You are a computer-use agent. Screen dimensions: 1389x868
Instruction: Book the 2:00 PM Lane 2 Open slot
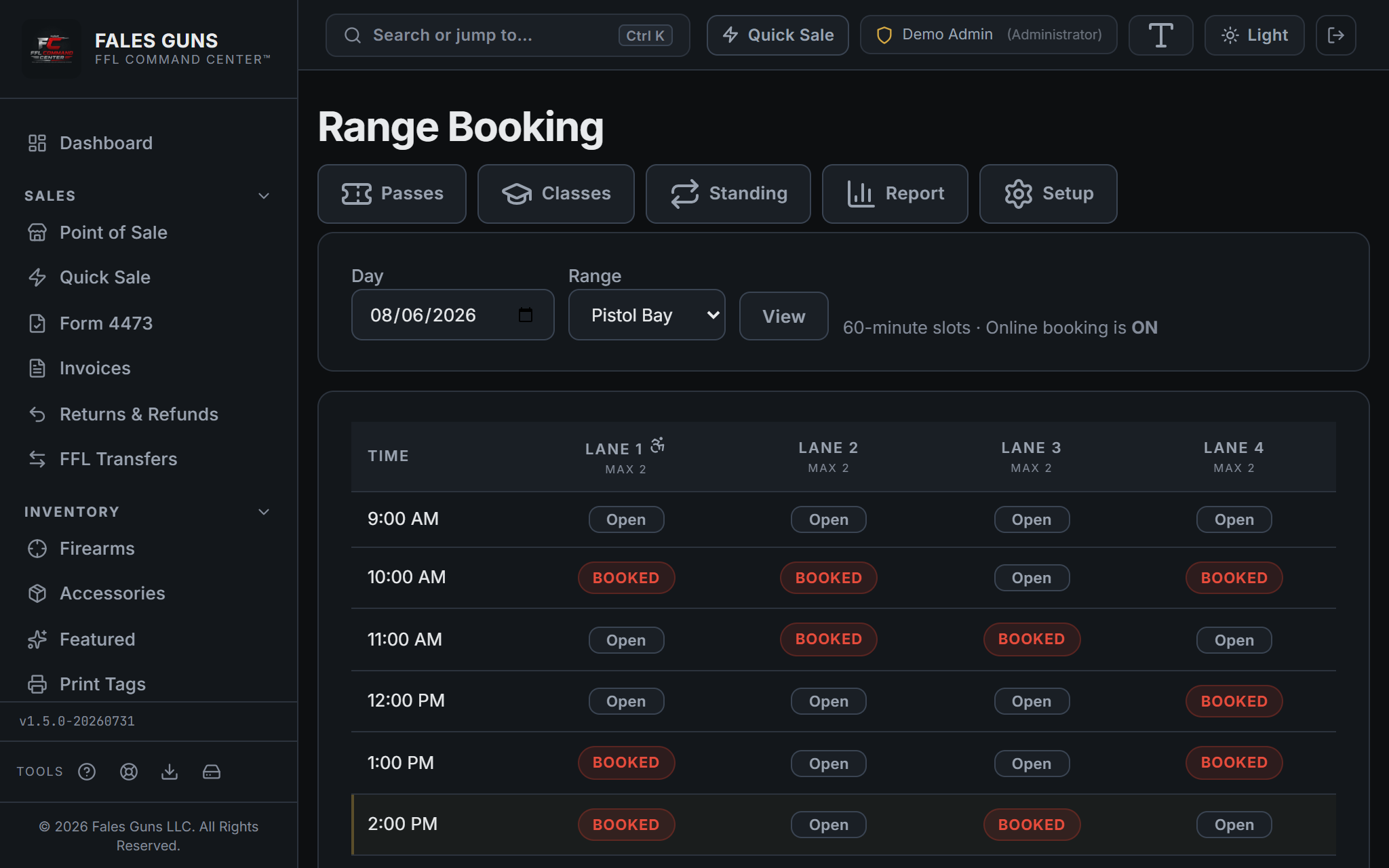pyautogui.click(x=828, y=825)
